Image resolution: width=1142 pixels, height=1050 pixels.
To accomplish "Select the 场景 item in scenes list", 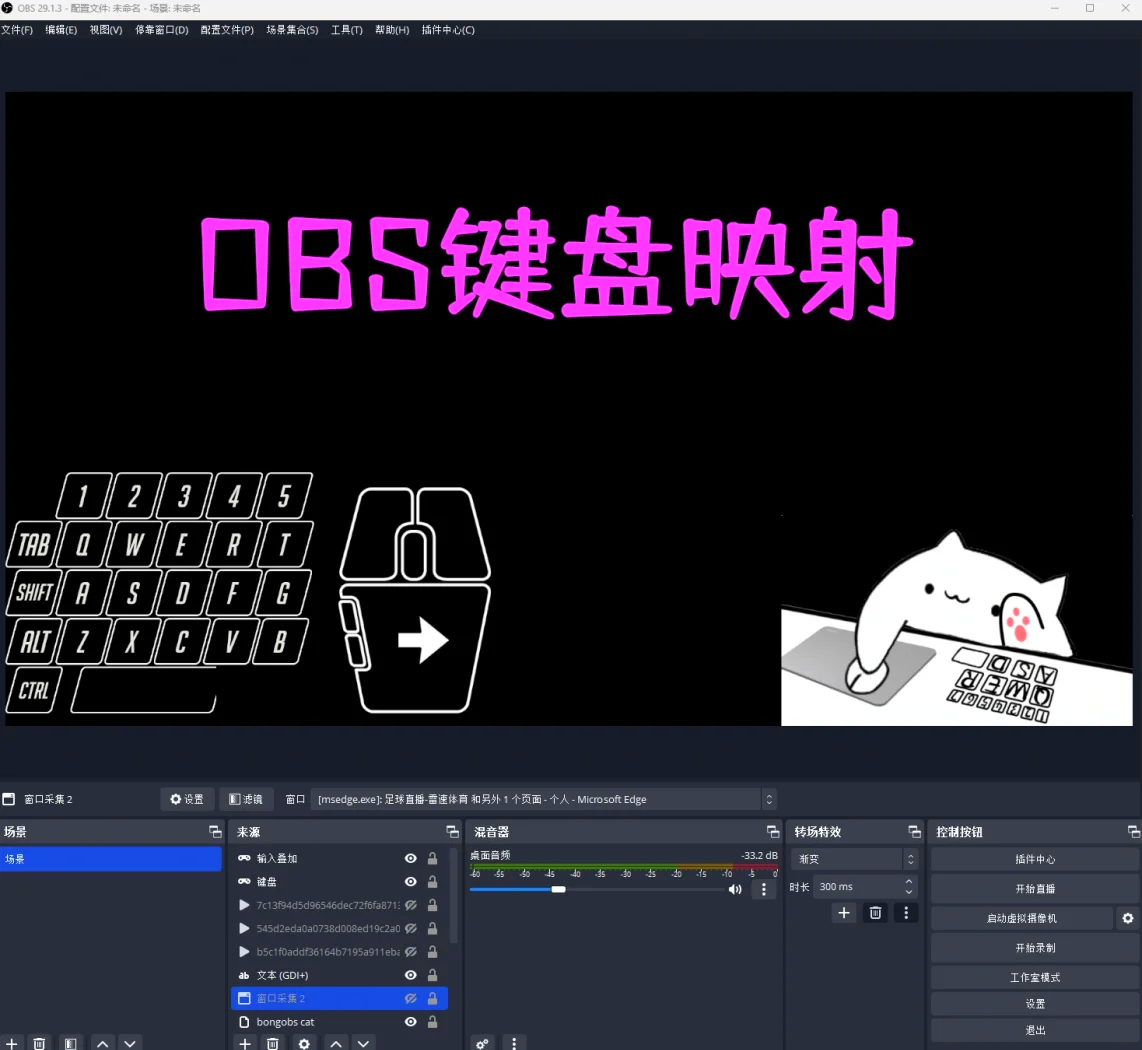I will 111,858.
